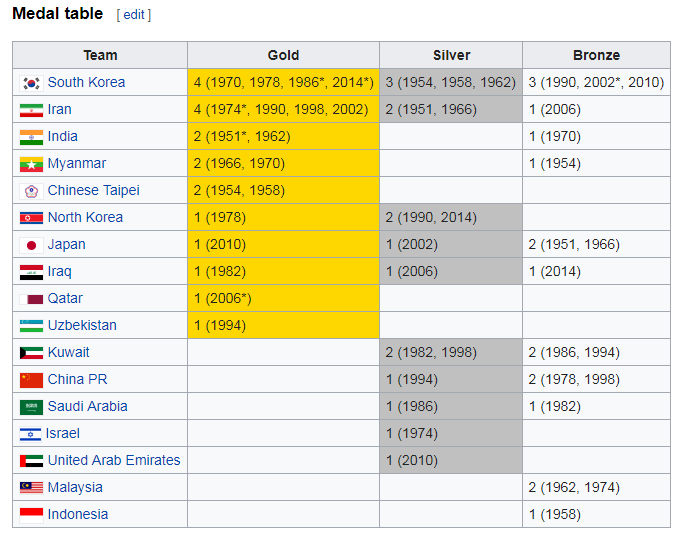
Task: Click the Japan flag icon
Action: pyautogui.click(x=32, y=245)
